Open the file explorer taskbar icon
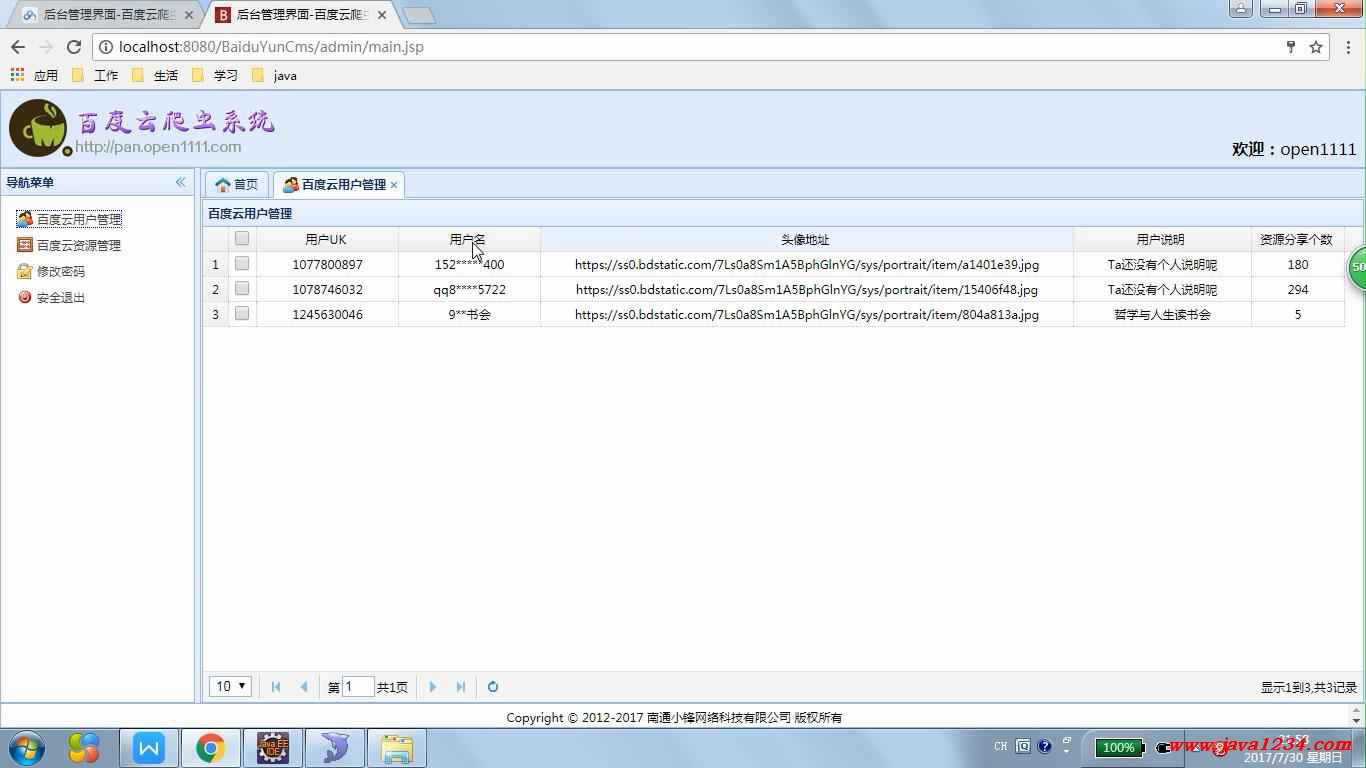Image resolution: width=1366 pixels, height=768 pixels. click(397, 747)
